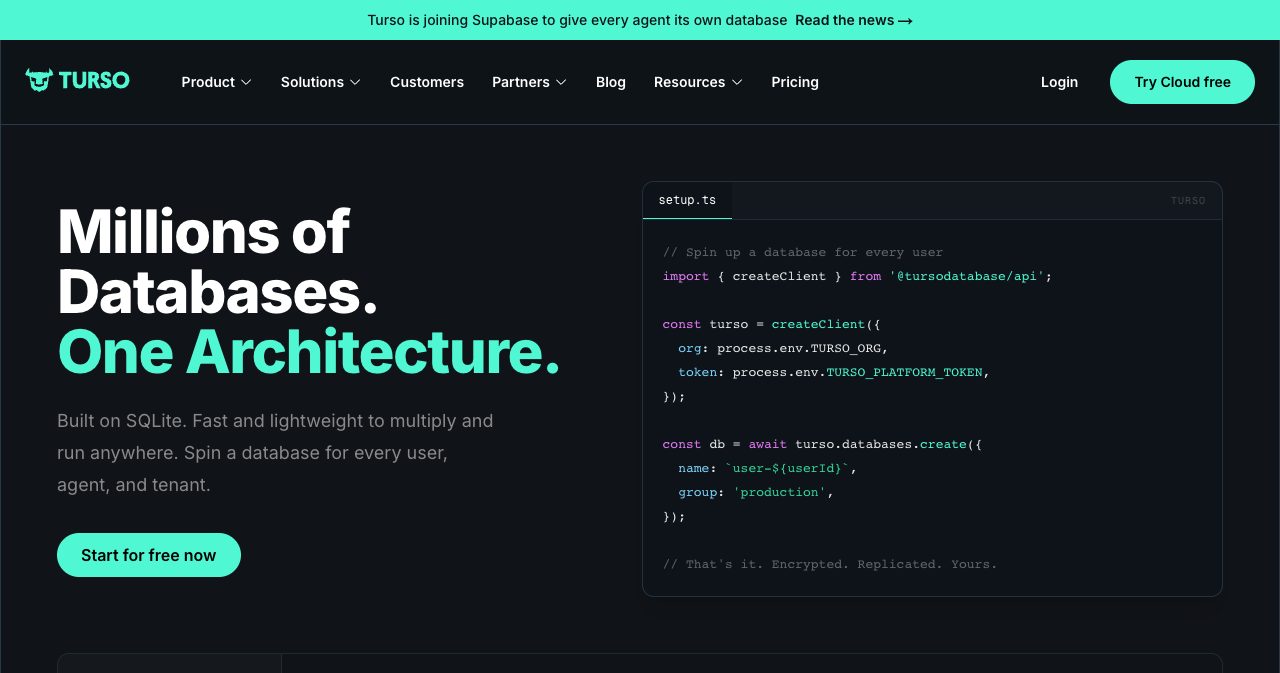This screenshot has width=1280, height=673.
Task: Click the 'Built on SQLite' description paragraph
Action: (275, 453)
